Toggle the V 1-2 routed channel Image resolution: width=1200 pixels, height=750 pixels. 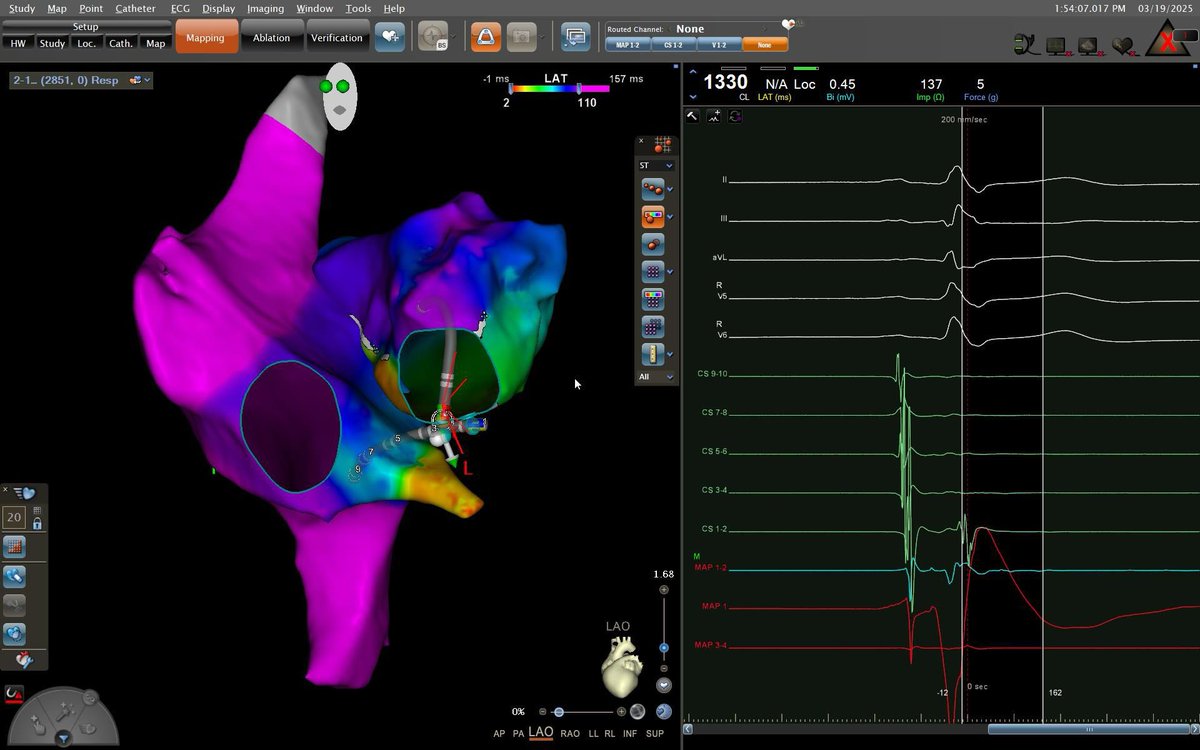pos(718,45)
